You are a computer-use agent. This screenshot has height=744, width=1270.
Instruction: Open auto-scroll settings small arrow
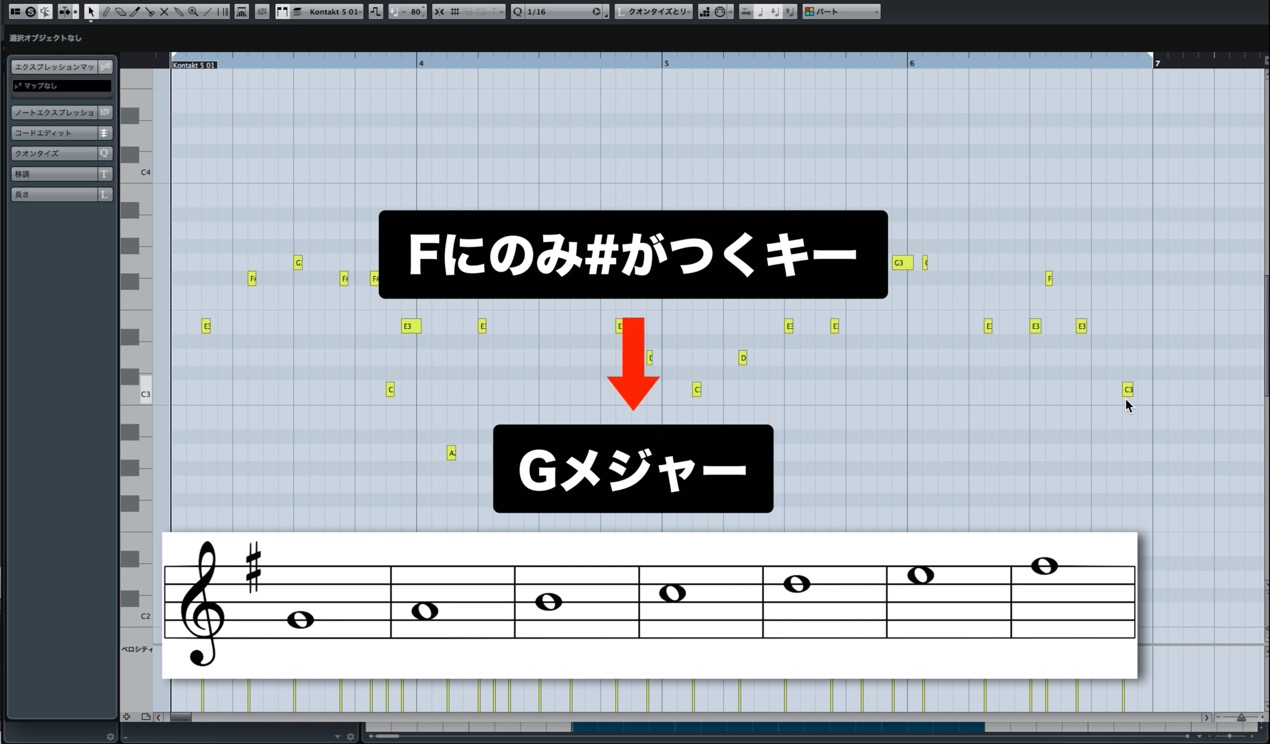point(75,12)
